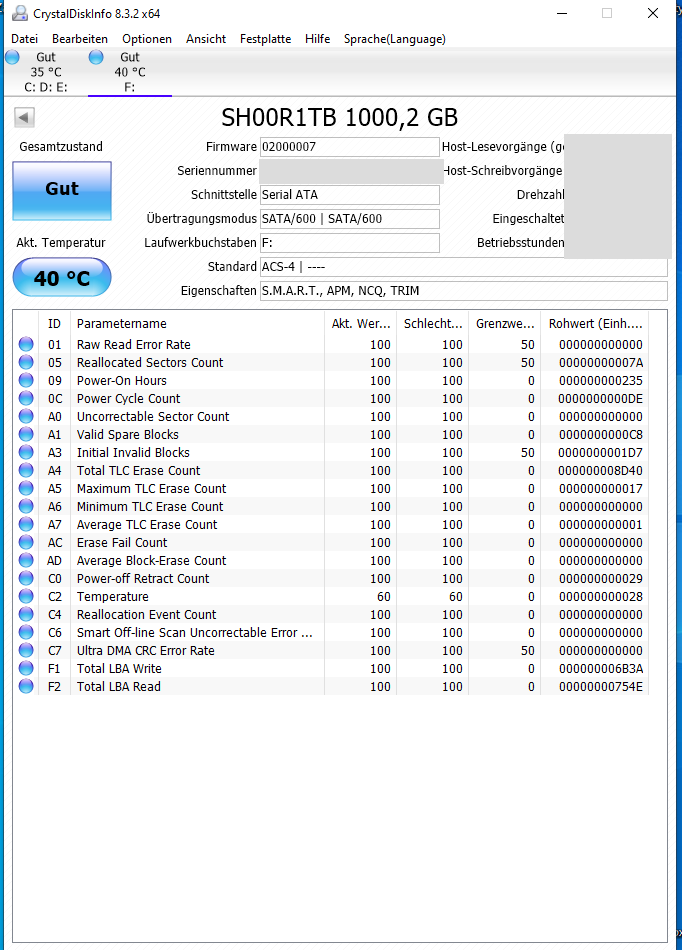Click status orb for Minimum TLC Erase Count

(x=26, y=506)
